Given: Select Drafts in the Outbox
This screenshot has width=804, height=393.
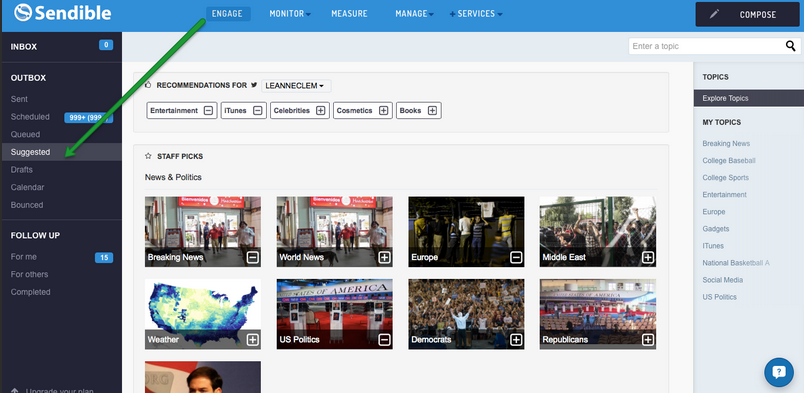Looking at the screenshot, I should pos(22,170).
